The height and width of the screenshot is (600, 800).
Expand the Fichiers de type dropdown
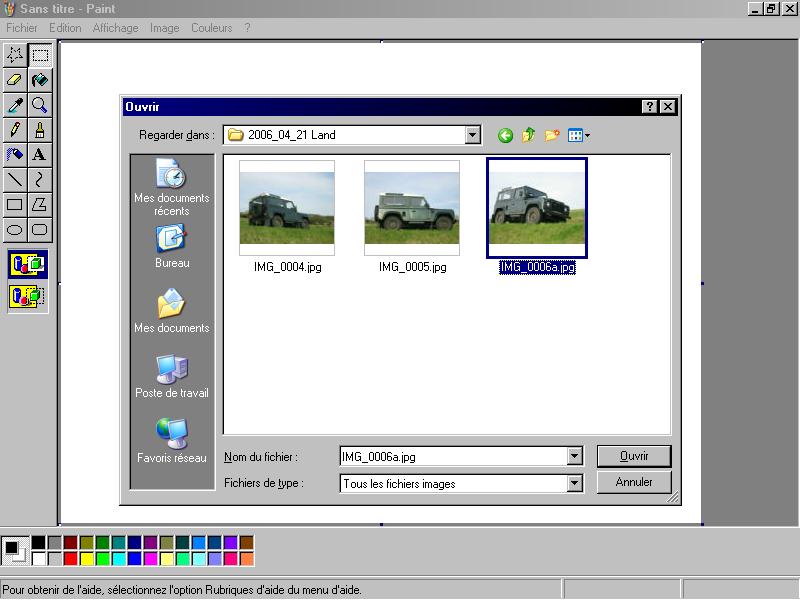574,484
